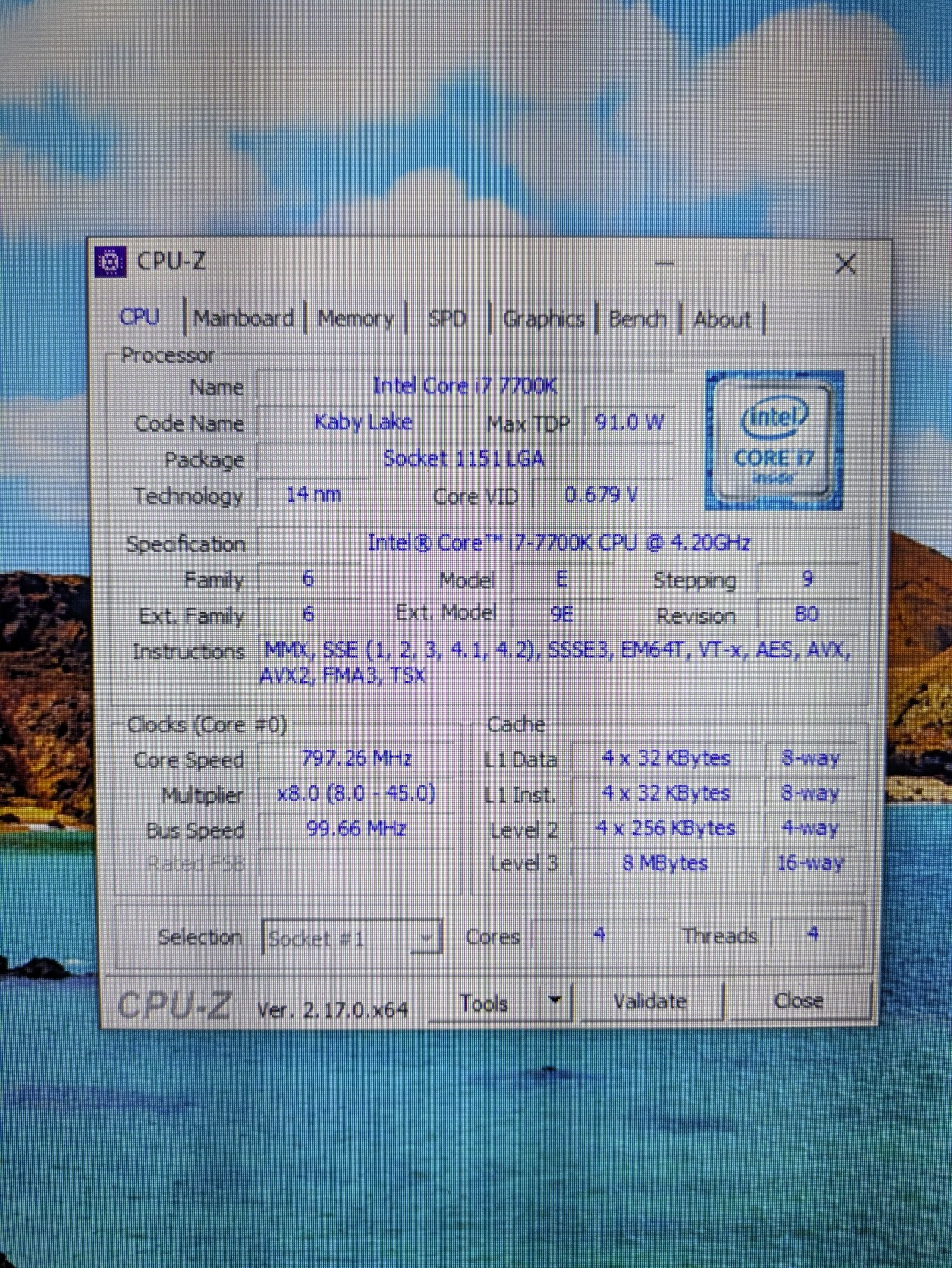Screen dimensions: 952x1268
Task: Click the Revision value B0
Action: pyautogui.click(x=806, y=614)
